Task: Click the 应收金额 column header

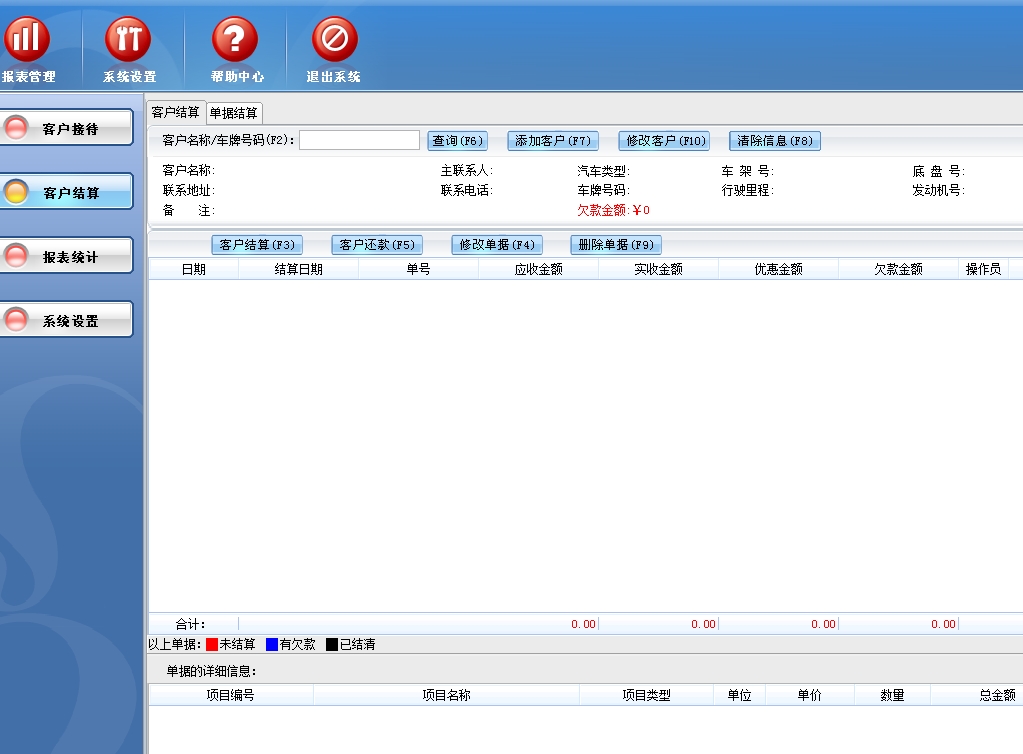Action: 538,270
